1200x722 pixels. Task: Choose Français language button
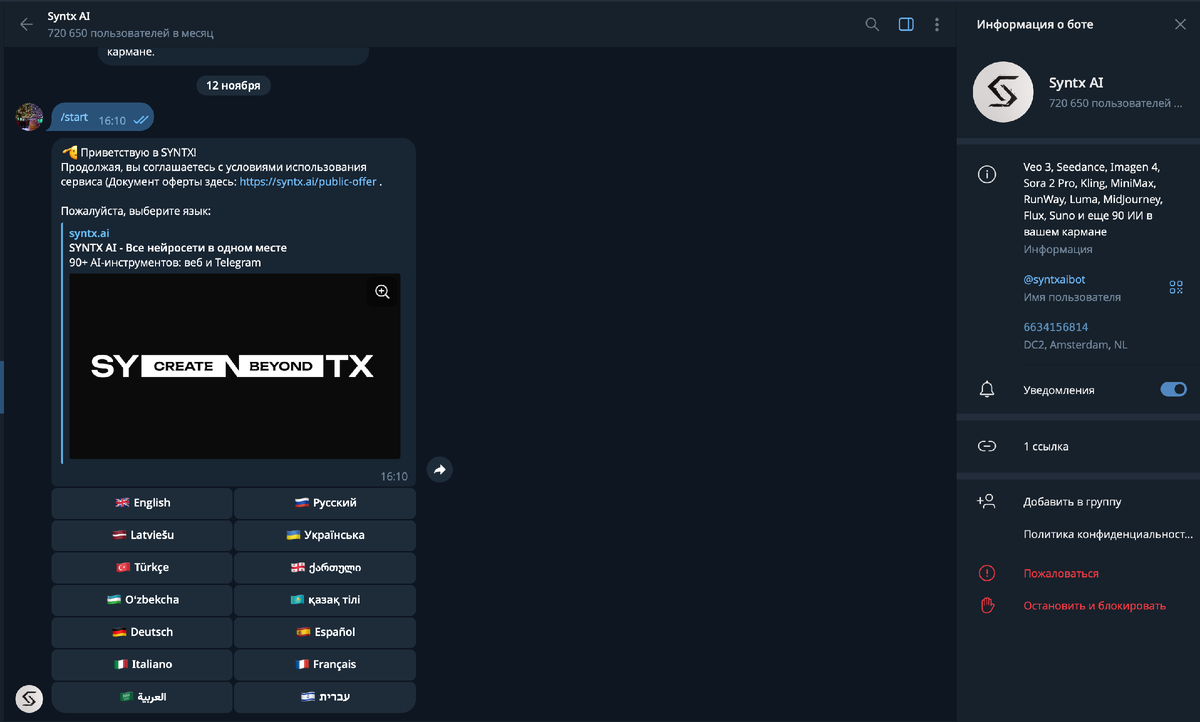325,664
